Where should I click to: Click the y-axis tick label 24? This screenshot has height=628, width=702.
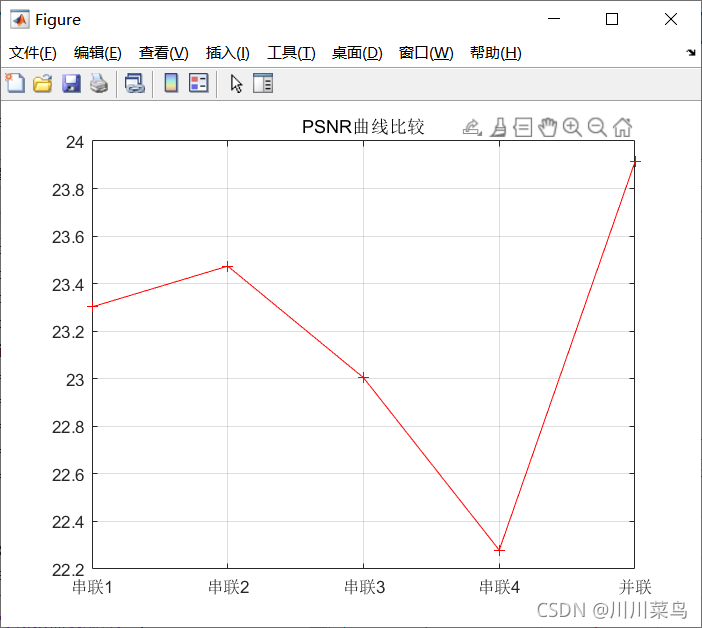coord(75,142)
